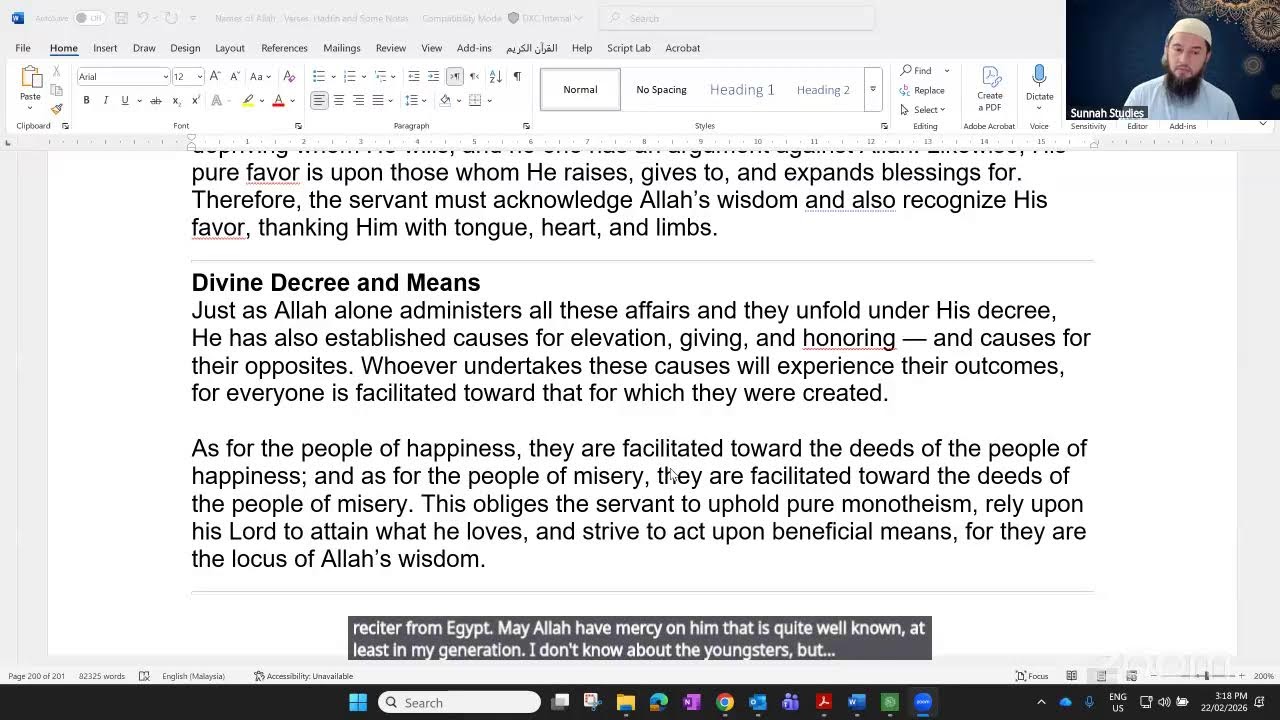Open the File menu
Viewport: 1280px width, 720px height.
click(x=23, y=48)
